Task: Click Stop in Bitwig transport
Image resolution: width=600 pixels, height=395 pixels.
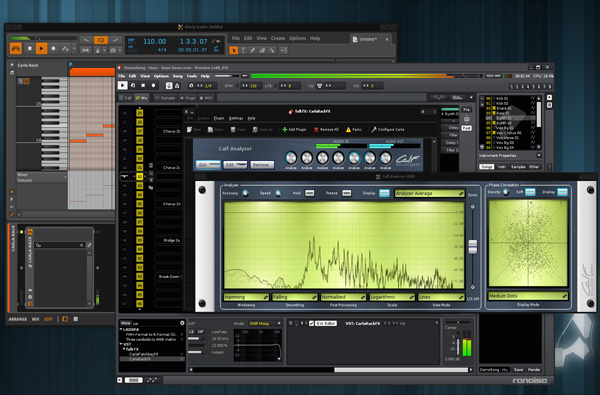Action: [29, 49]
